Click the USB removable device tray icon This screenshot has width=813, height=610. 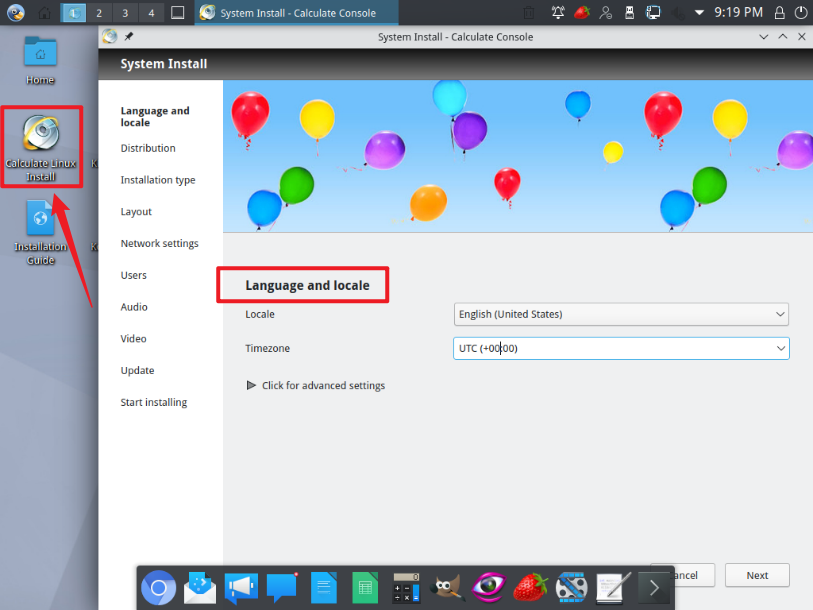pos(629,12)
